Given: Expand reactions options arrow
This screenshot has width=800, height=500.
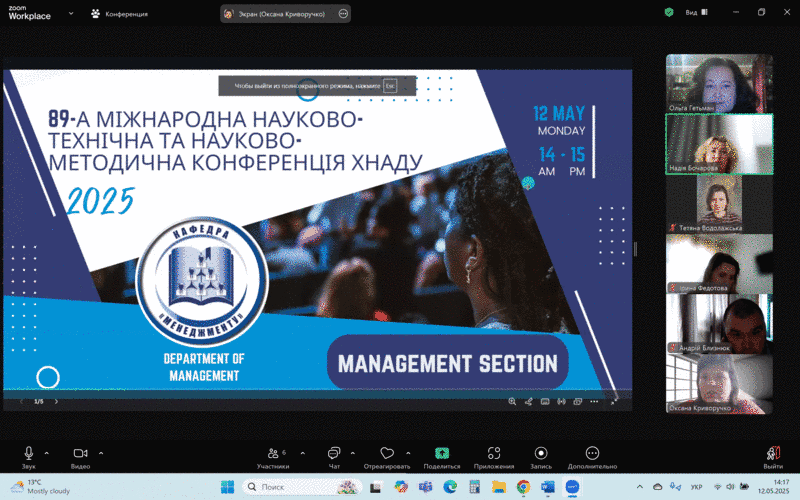Looking at the screenshot, I should (x=408, y=453).
